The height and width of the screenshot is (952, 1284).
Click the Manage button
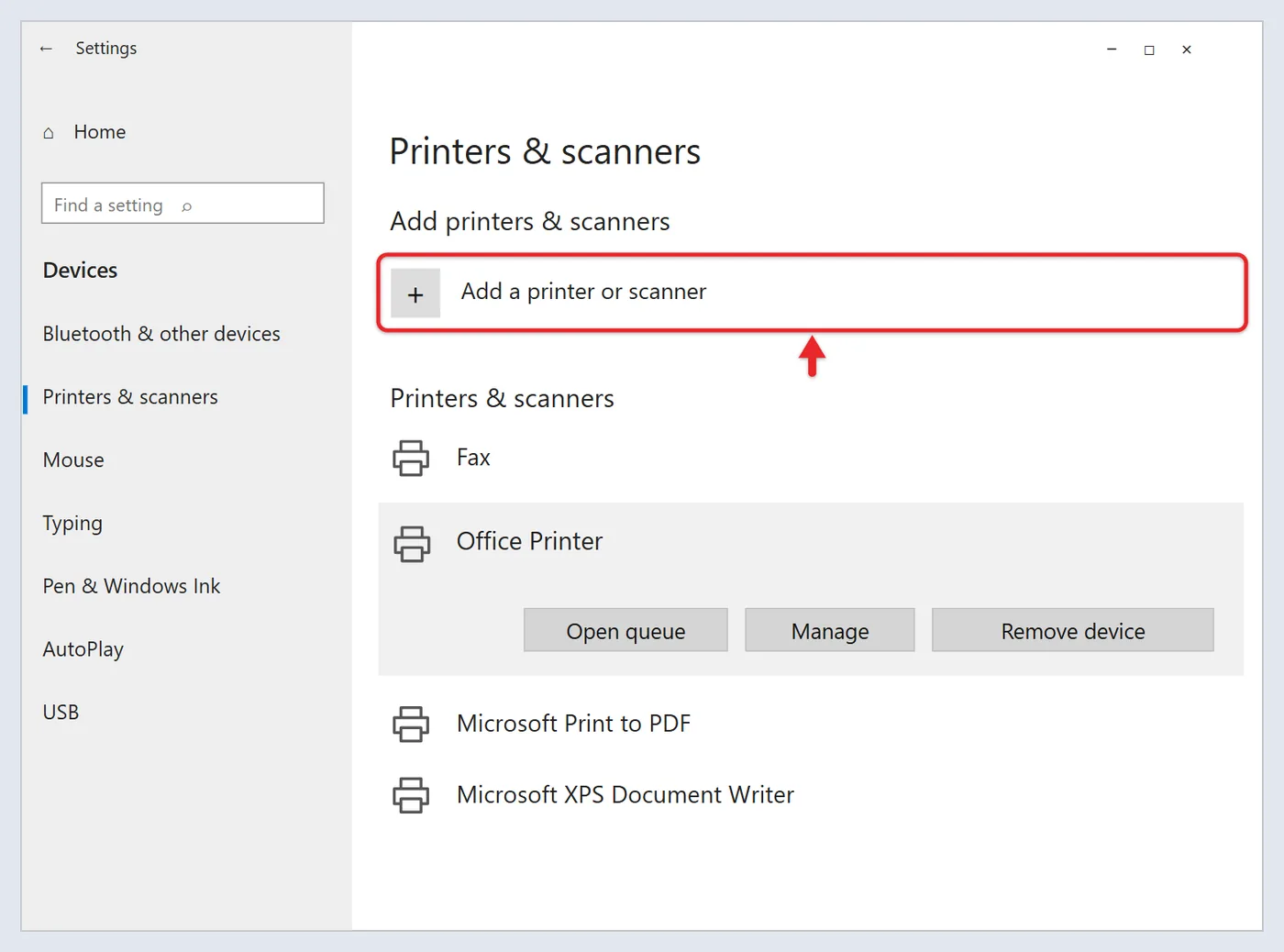coord(830,630)
